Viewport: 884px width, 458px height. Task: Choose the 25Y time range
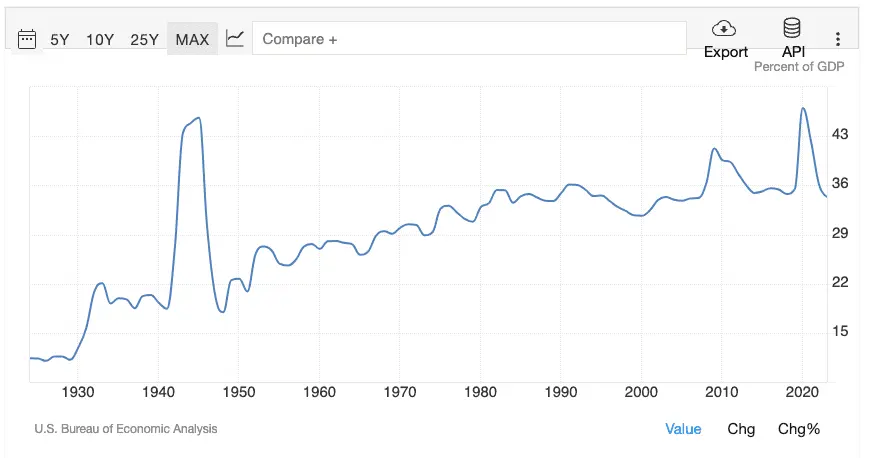(x=145, y=40)
